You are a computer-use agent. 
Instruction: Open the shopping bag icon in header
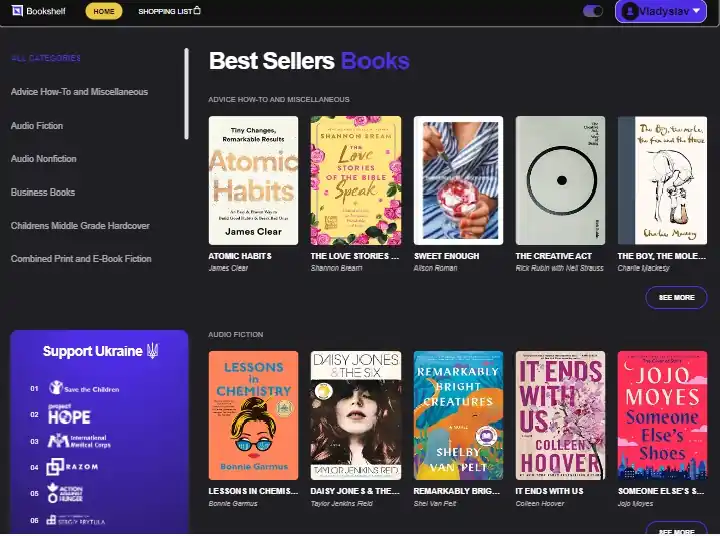(197, 10)
